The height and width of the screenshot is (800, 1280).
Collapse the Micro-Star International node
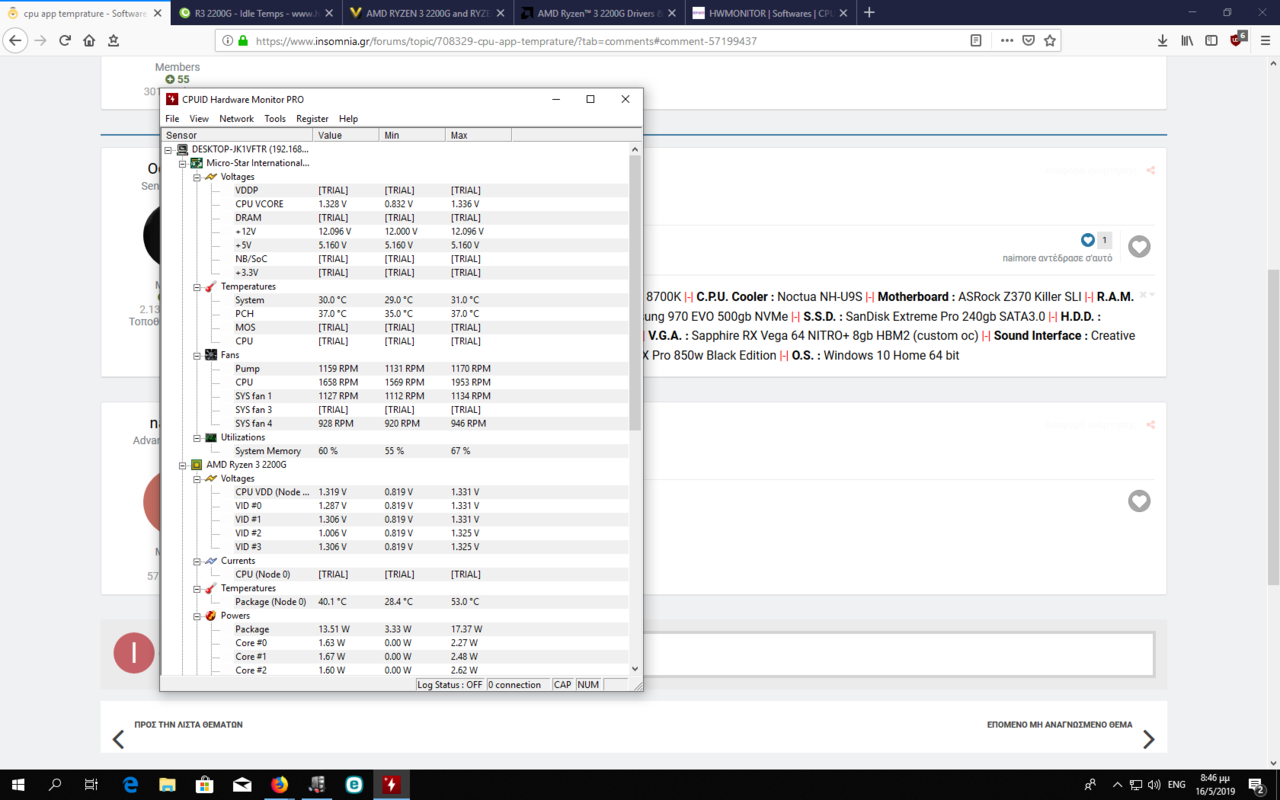tap(183, 163)
